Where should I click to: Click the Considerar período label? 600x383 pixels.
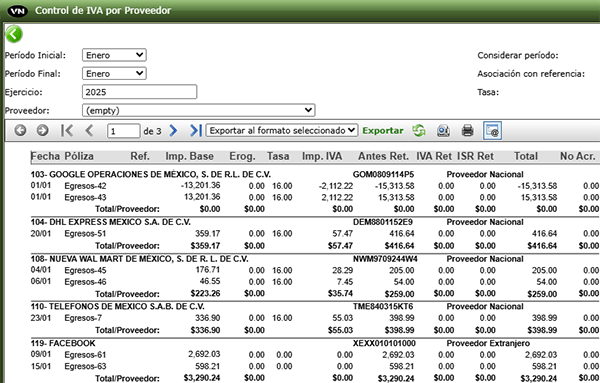pos(518,55)
